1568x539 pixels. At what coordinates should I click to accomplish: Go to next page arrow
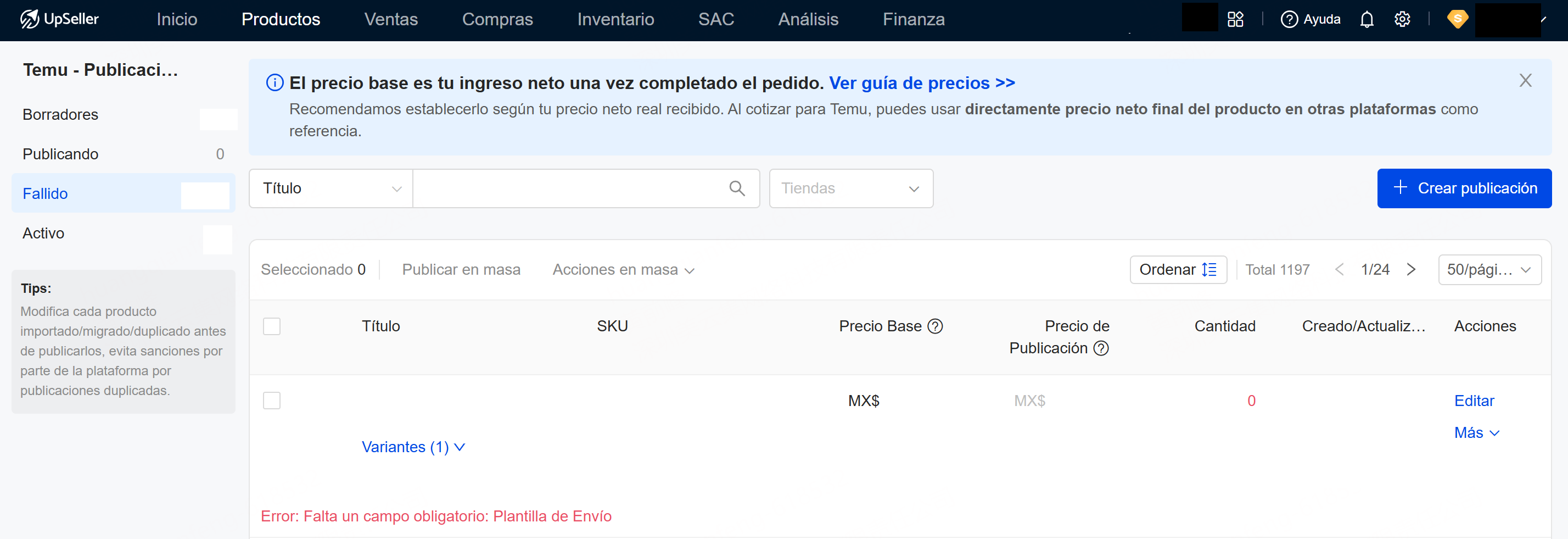coord(1411,270)
